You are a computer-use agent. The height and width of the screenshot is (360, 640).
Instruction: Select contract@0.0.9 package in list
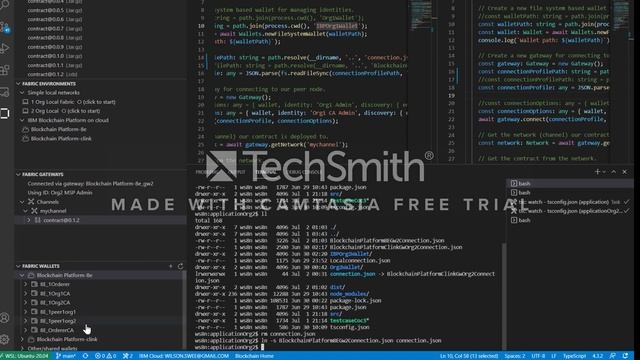coord(55,47)
